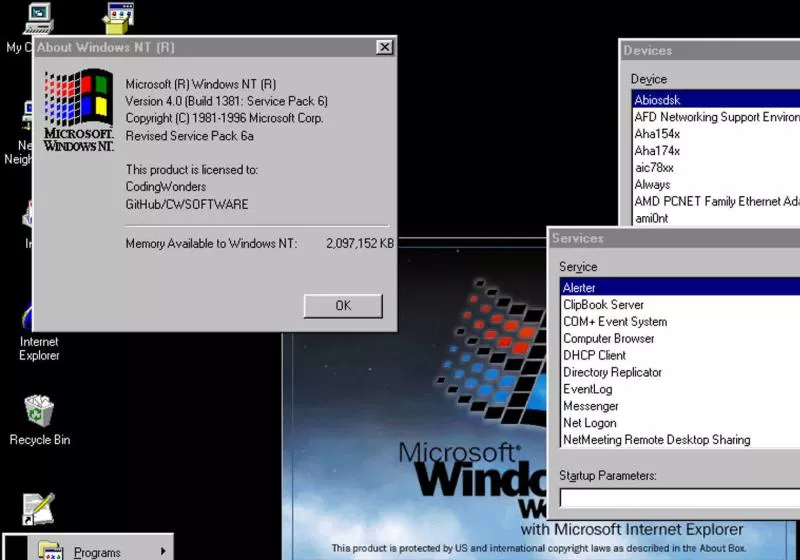Select the Directory Replicator service
Viewport: 800px width, 560px height.
pos(680,372)
